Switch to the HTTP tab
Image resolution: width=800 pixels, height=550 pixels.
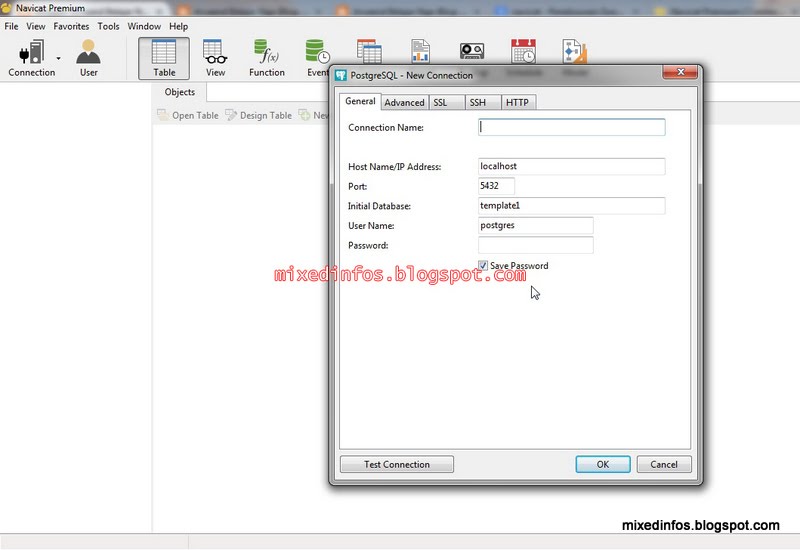click(x=518, y=103)
